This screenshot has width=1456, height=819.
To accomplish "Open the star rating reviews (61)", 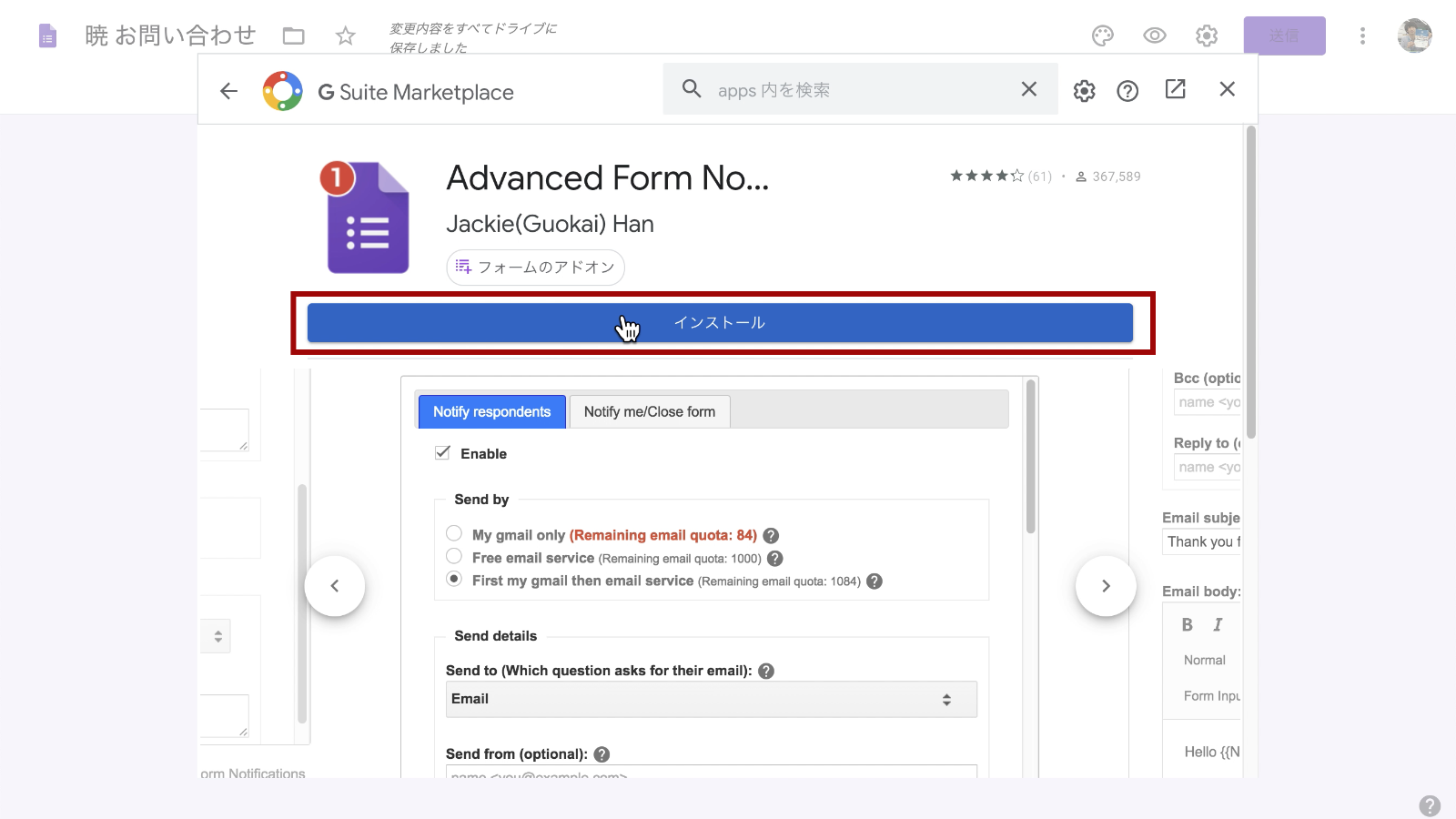I will pos(1001,177).
